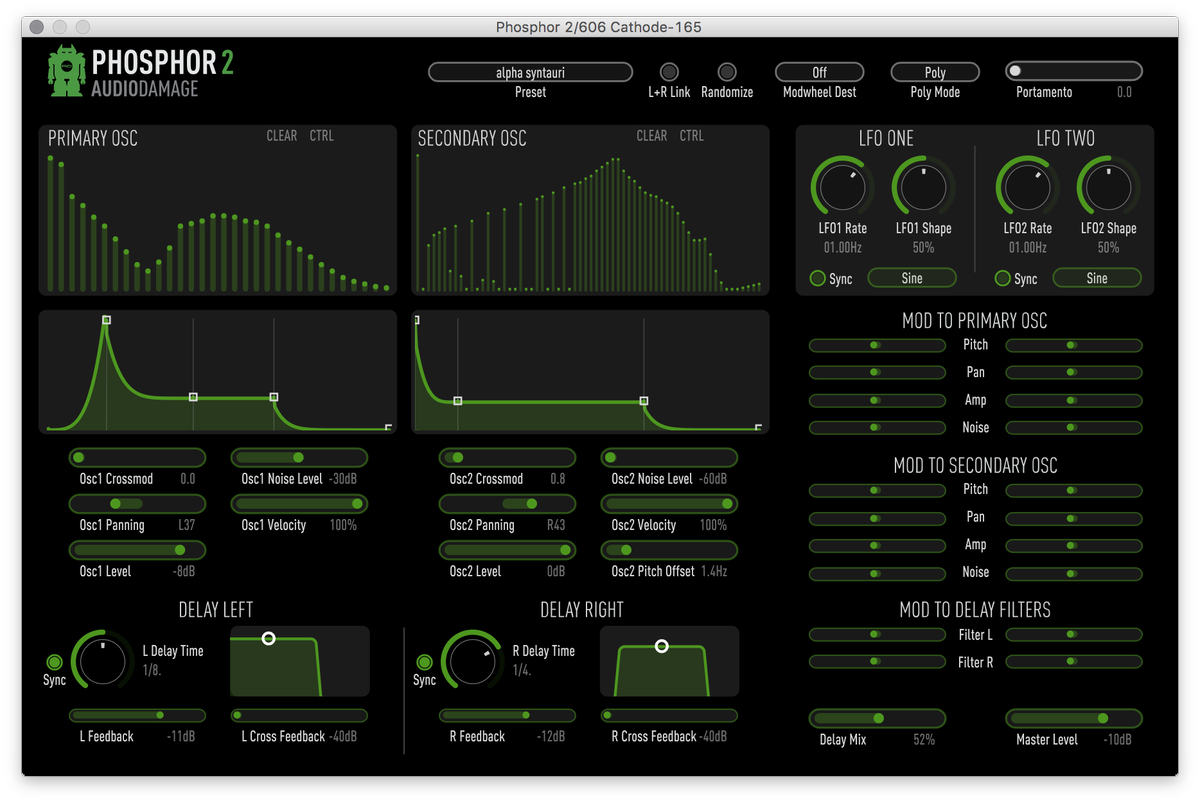Image resolution: width=1200 pixels, height=803 pixels.
Task: Click LFO One Pan slider for Primary Osc
Action: click(x=877, y=373)
